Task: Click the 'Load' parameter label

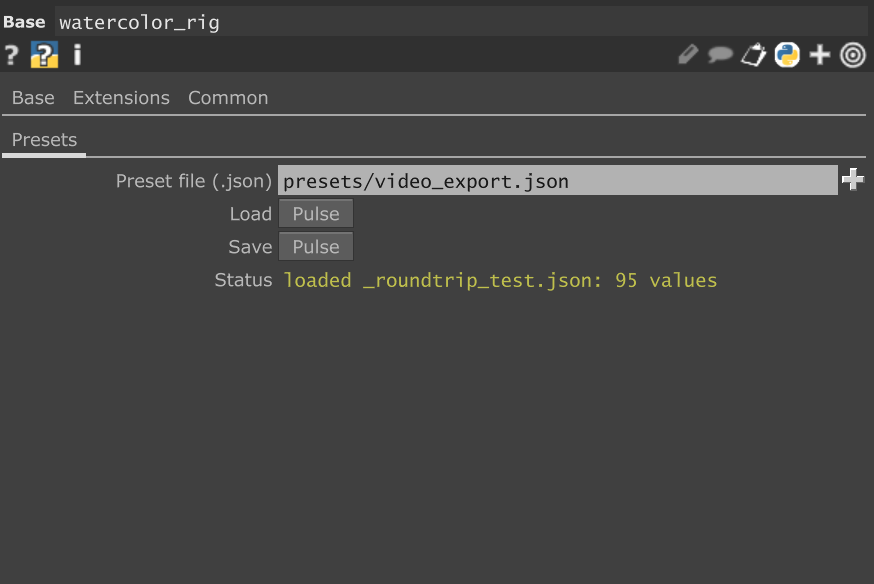Action: [x=251, y=214]
